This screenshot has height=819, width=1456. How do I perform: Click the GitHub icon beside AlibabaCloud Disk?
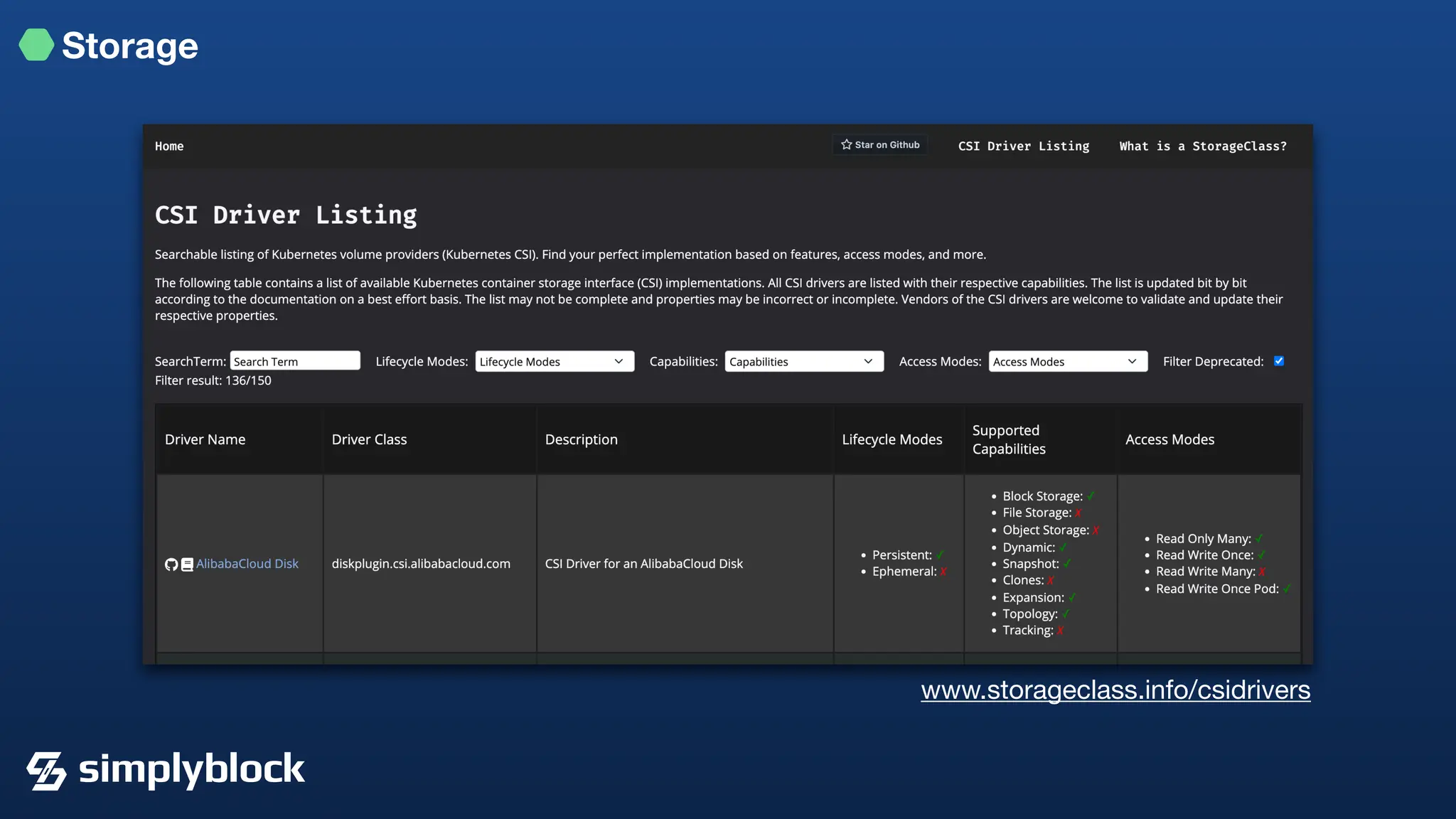coord(171,564)
